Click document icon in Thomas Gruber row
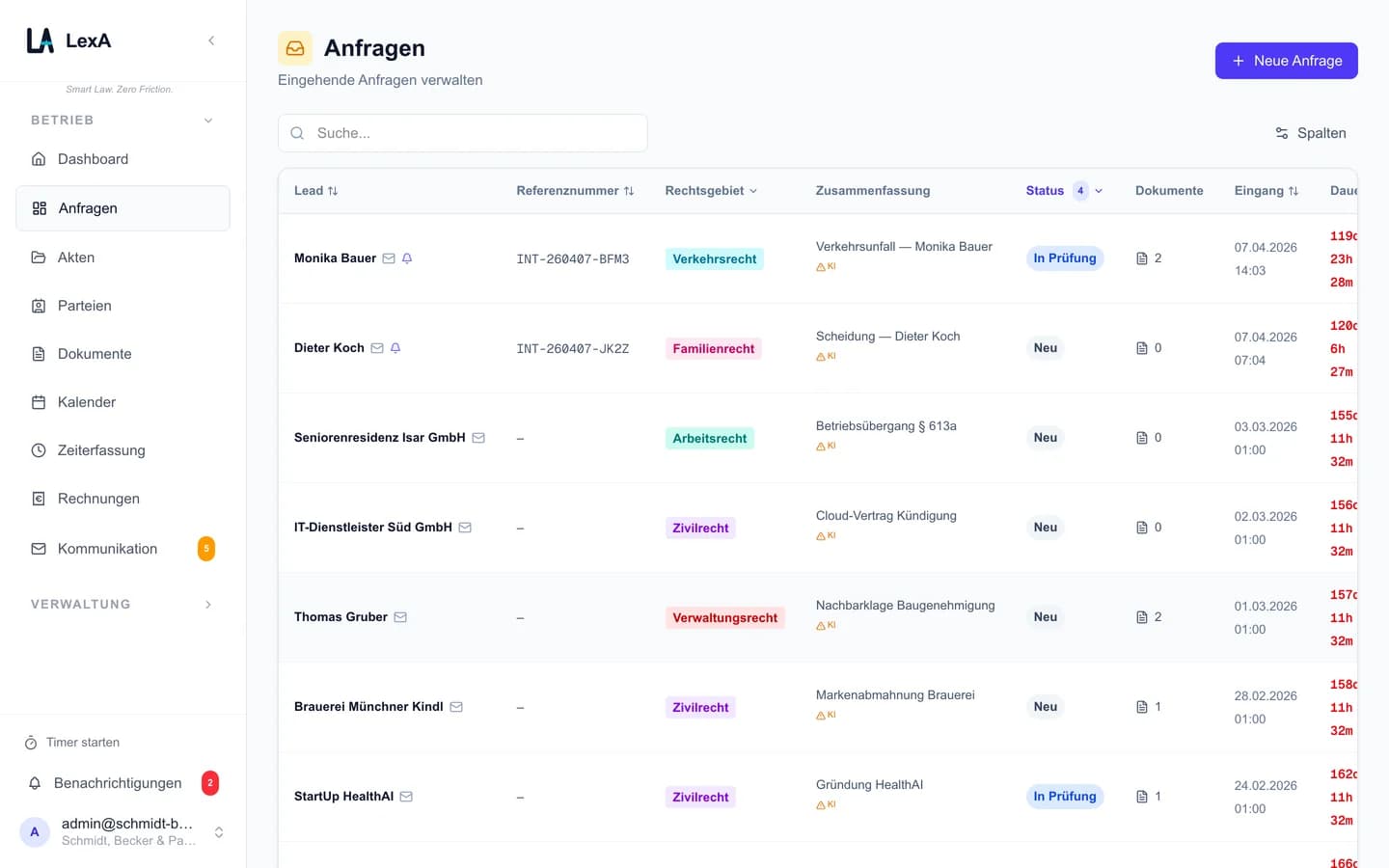Viewport: 1389px width, 868px height. tap(1142, 617)
